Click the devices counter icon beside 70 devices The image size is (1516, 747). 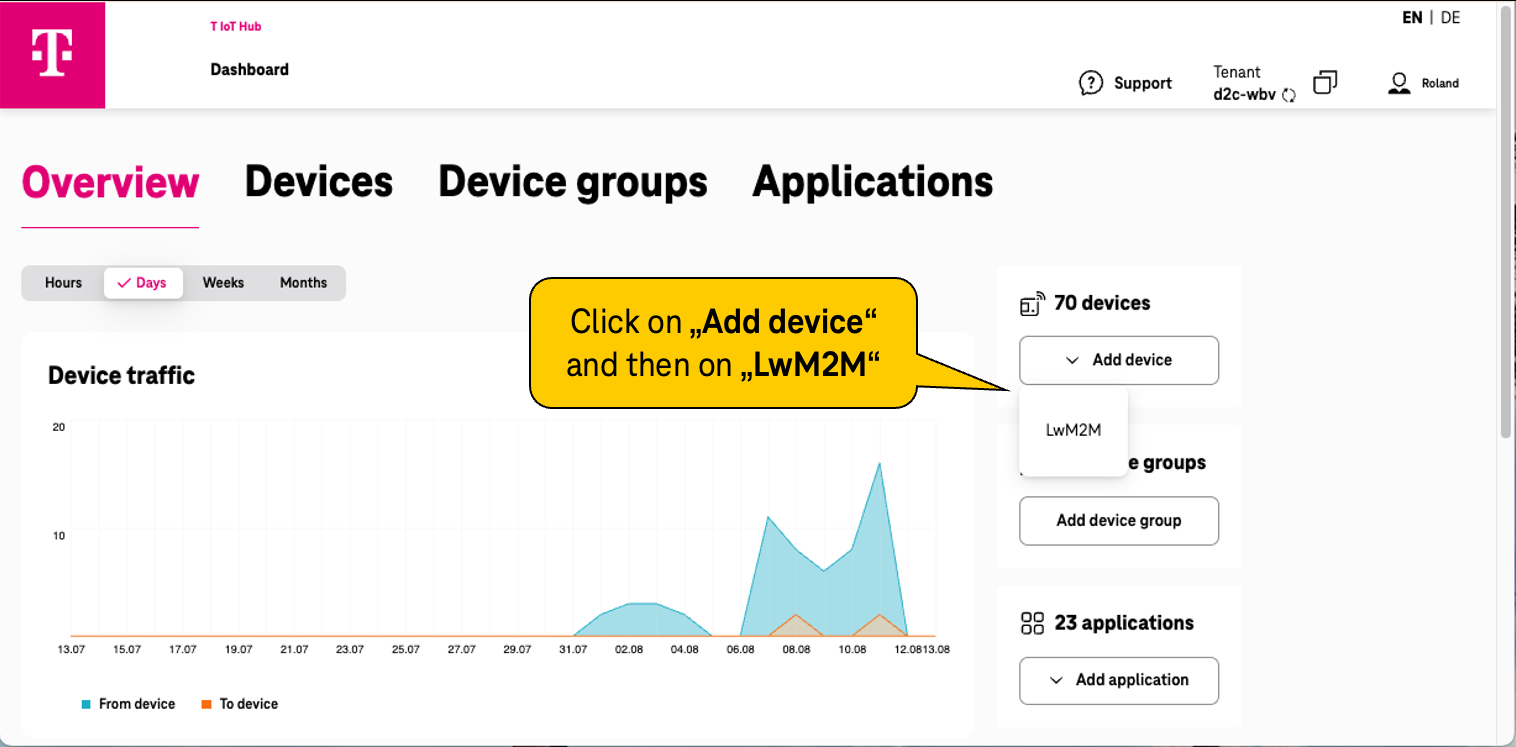point(1032,303)
